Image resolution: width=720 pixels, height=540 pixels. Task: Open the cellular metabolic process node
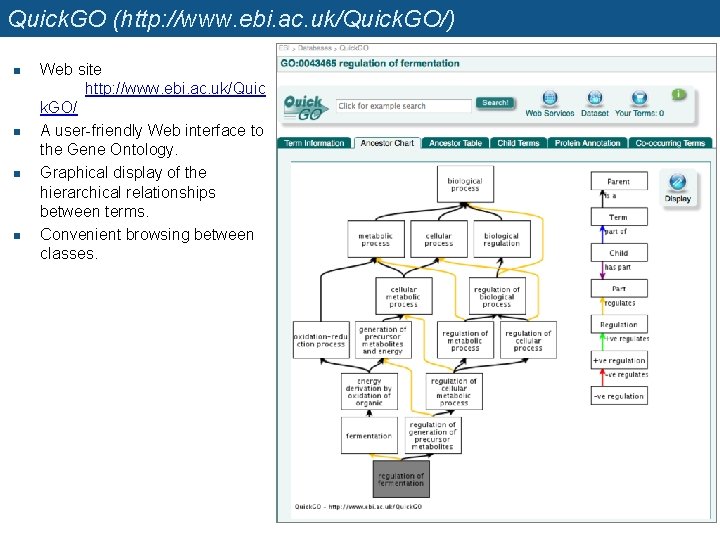(404, 296)
